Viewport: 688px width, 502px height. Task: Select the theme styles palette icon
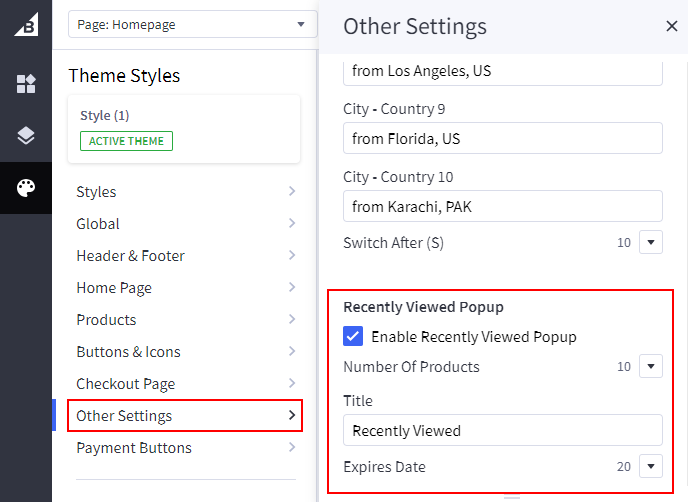26,188
